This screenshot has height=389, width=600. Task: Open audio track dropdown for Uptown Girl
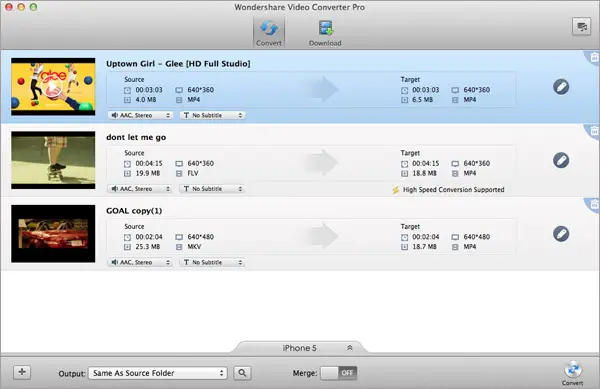pyautogui.click(x=140, y=115)
